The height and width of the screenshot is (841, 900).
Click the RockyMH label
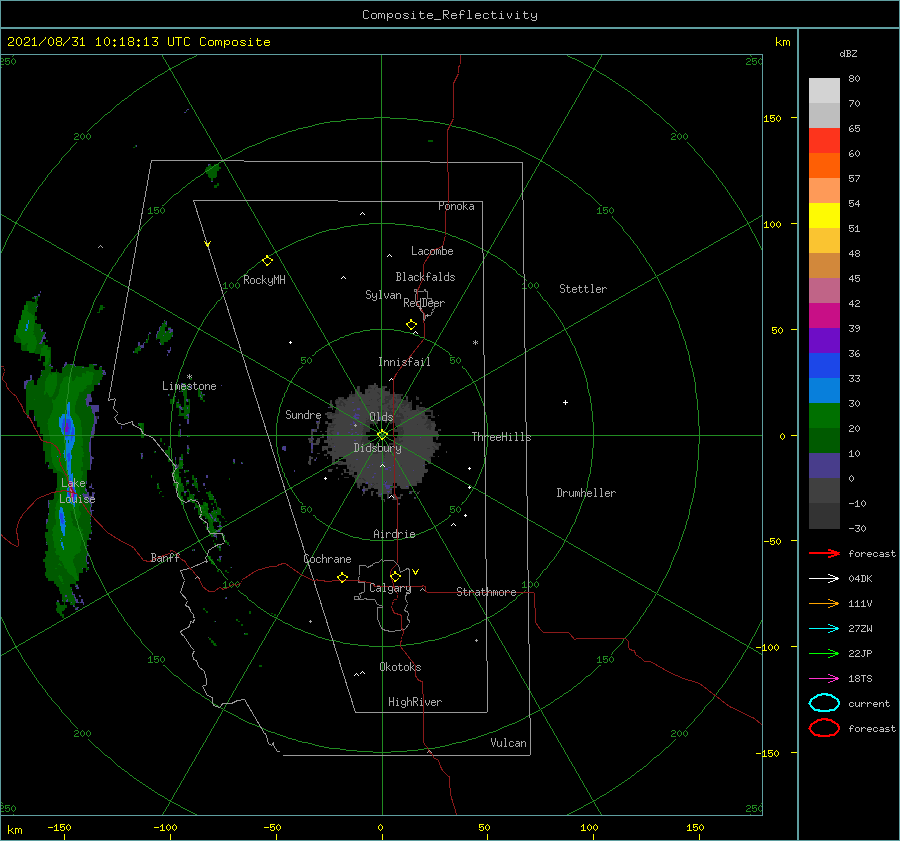(x=264, y=280)
